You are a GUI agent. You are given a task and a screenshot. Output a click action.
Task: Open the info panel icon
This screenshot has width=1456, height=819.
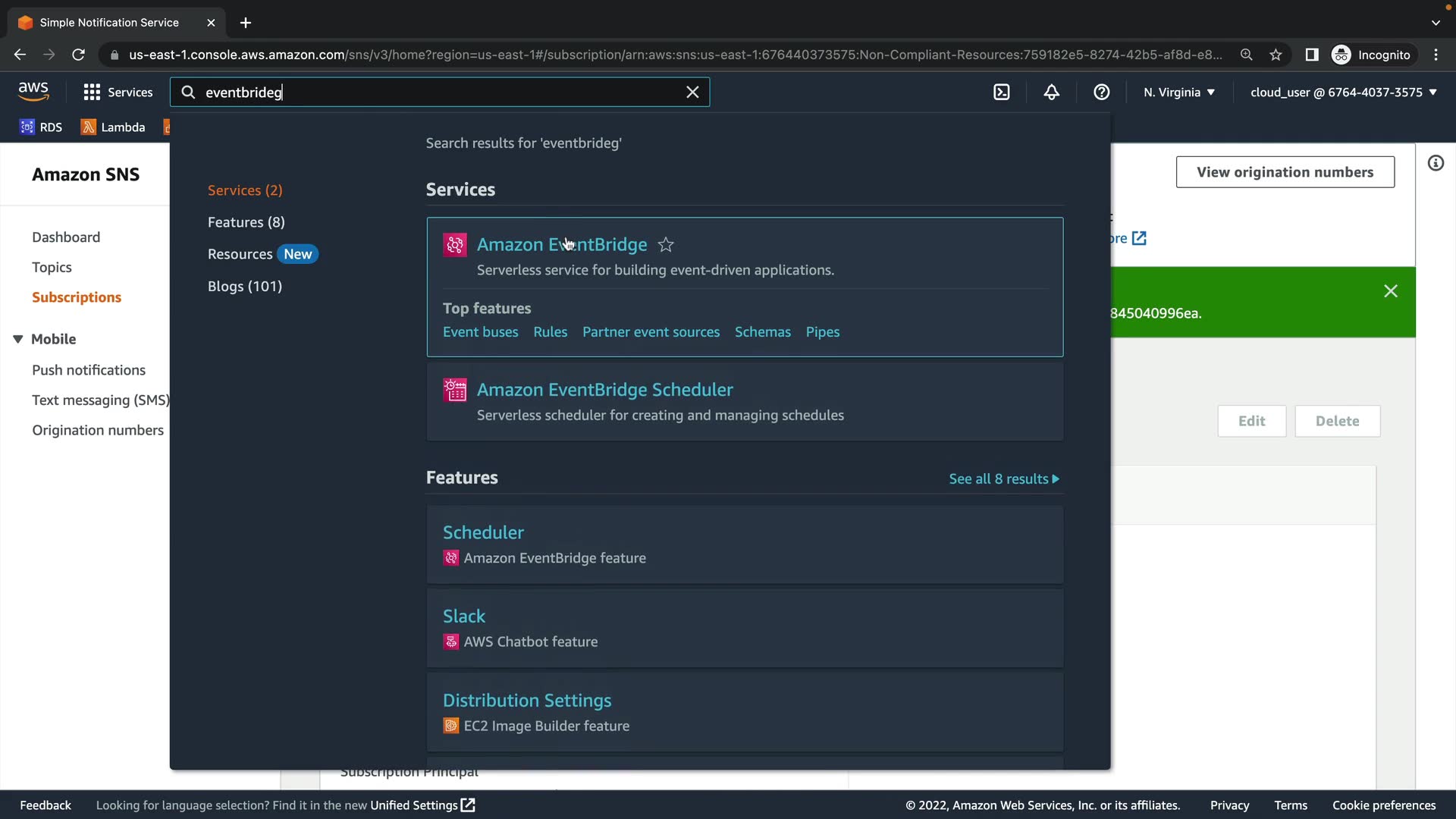pyautogui.click(x=1436, y=164)
